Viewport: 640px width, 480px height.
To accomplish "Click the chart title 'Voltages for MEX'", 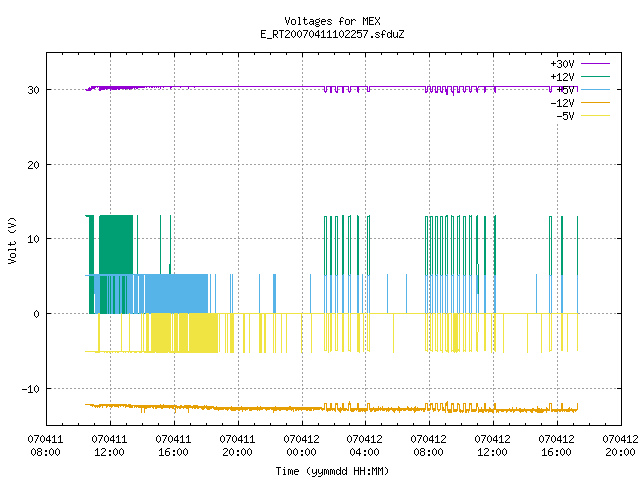I will tap(332, 21).
